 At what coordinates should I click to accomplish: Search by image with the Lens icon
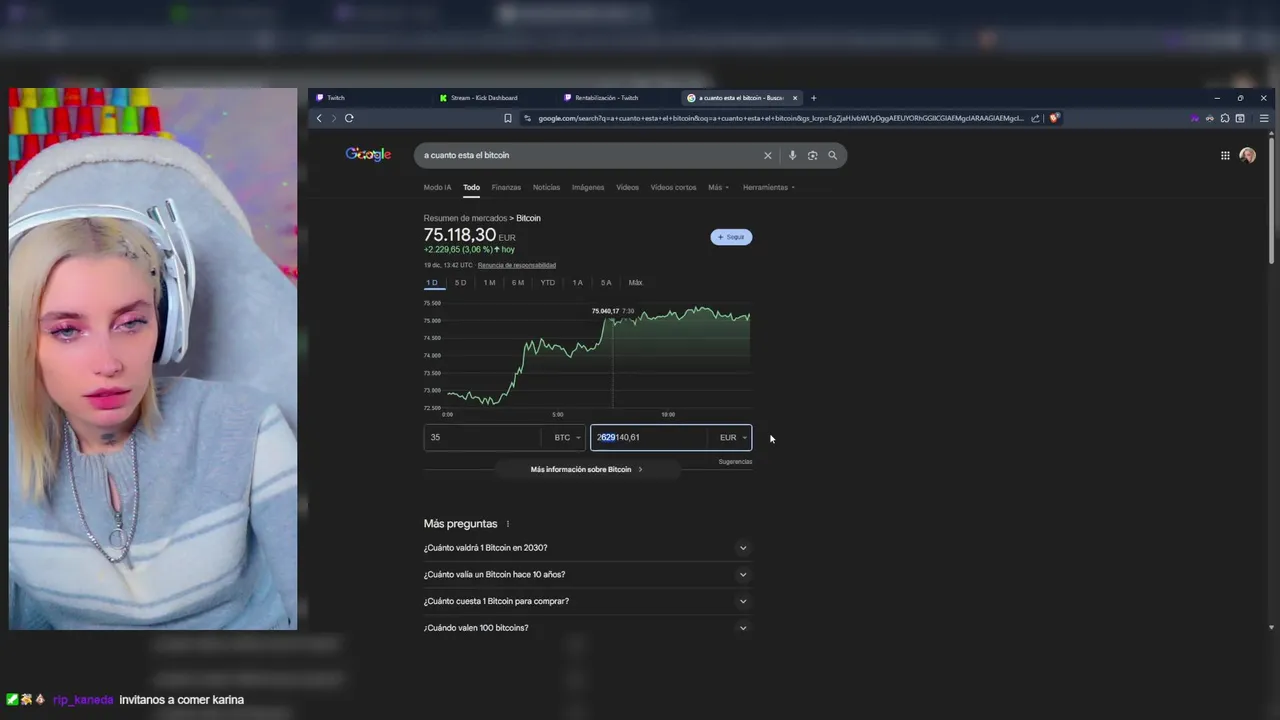click(x=812, y=155)
